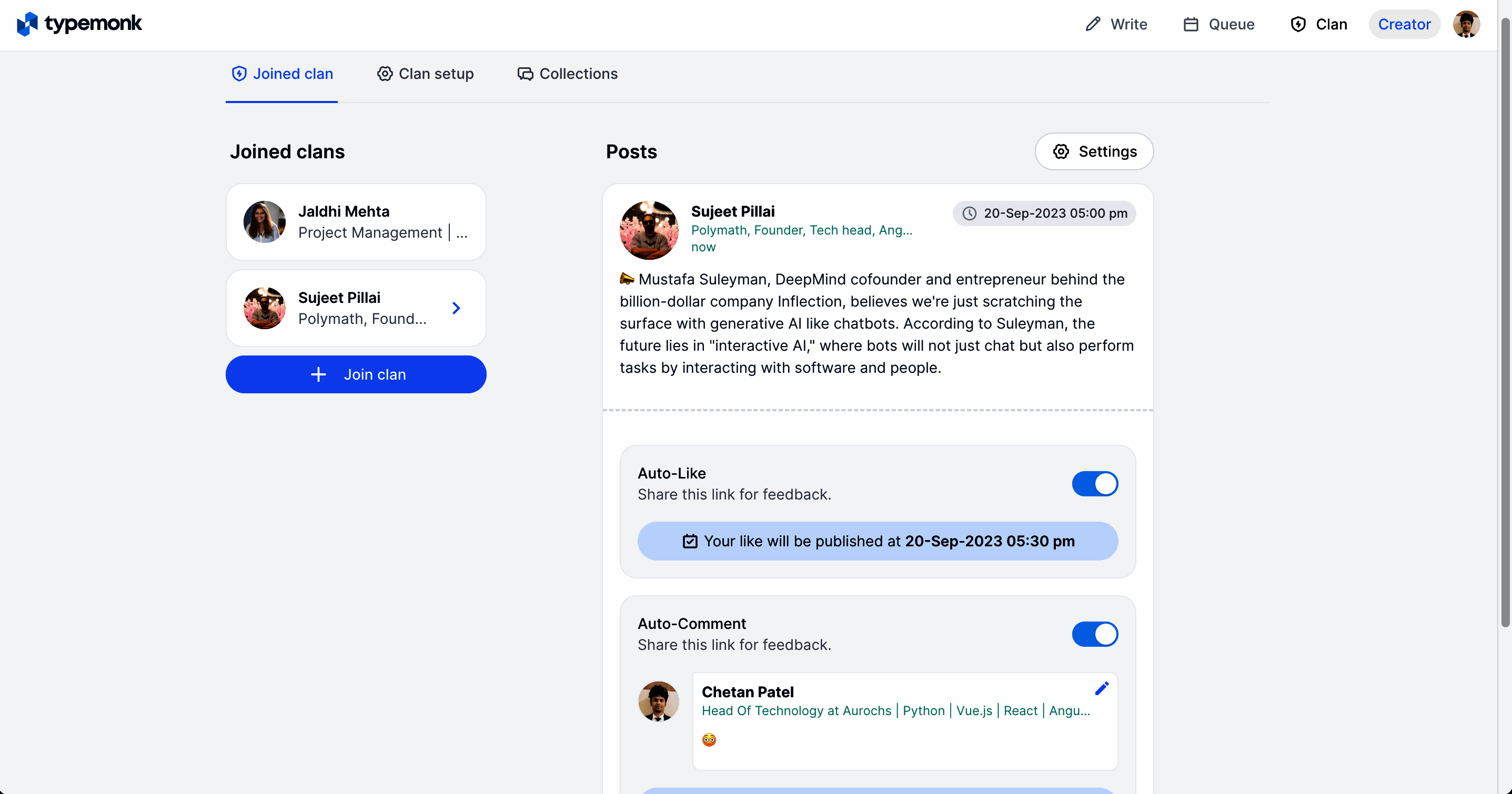Click the Queue calendar icon
Image resolution: width=1512 pixels, height=794 pixels.
(1191, 24)
